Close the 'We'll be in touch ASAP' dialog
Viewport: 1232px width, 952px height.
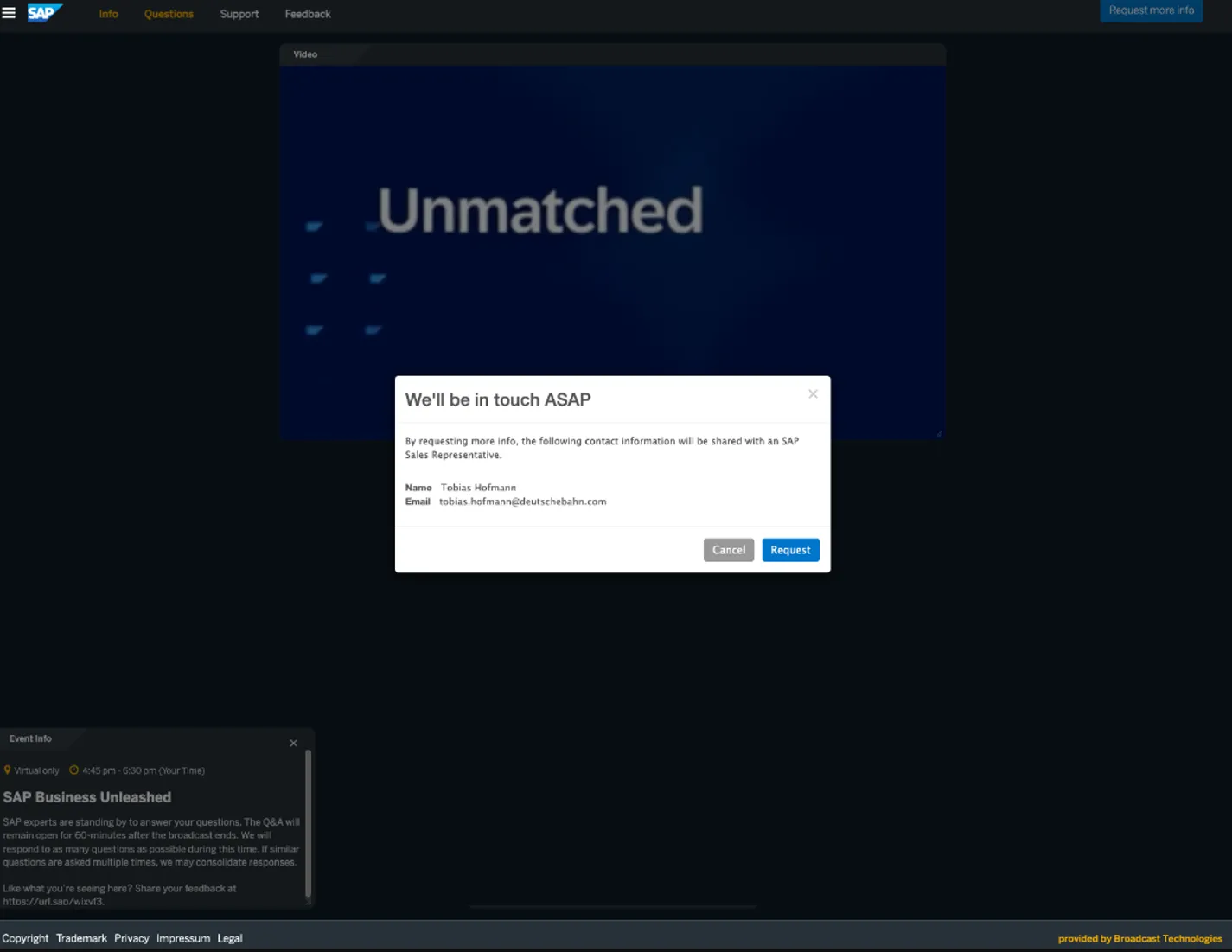813,394
